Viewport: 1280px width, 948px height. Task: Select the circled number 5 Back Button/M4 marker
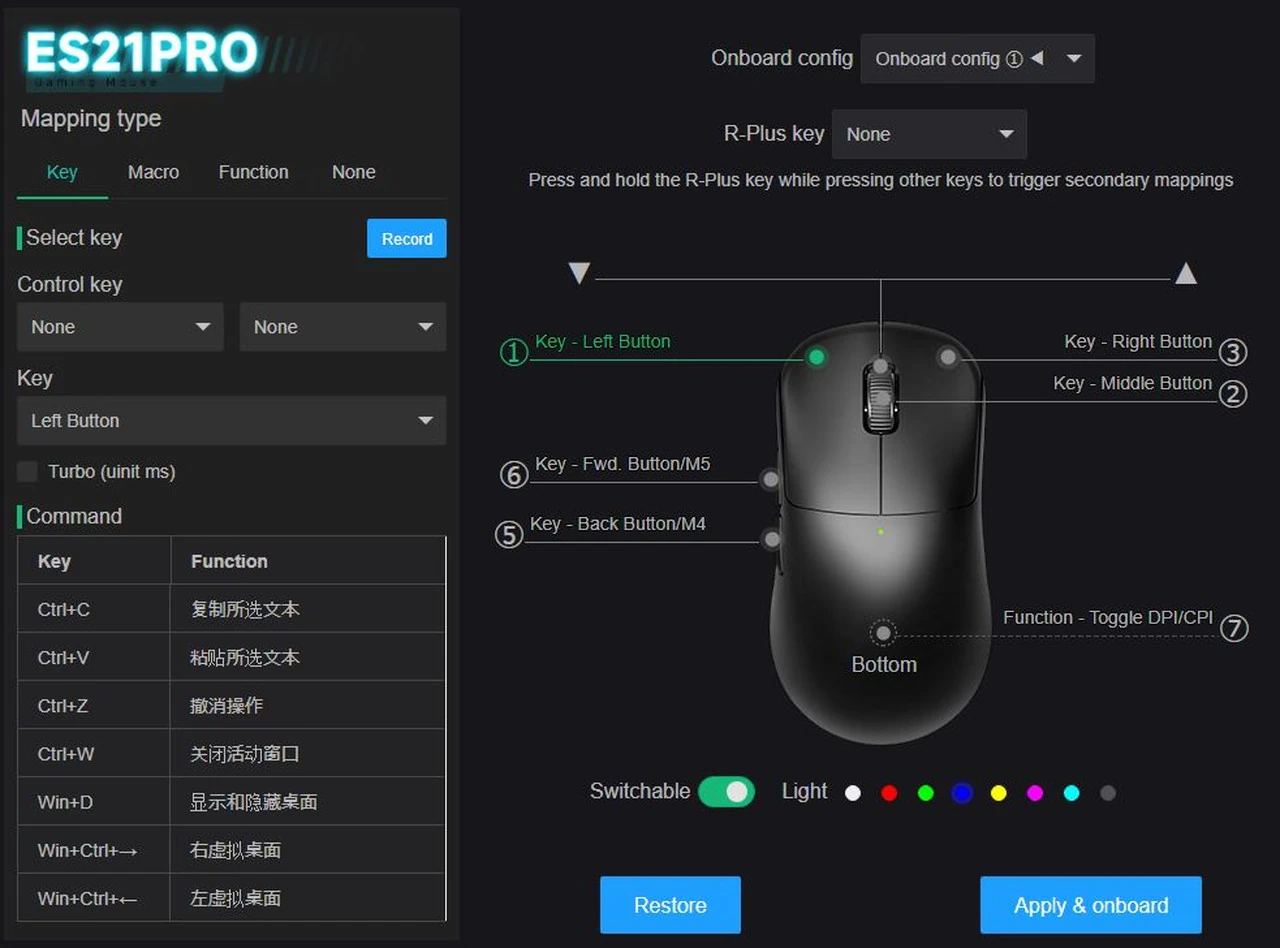[509, 534]
